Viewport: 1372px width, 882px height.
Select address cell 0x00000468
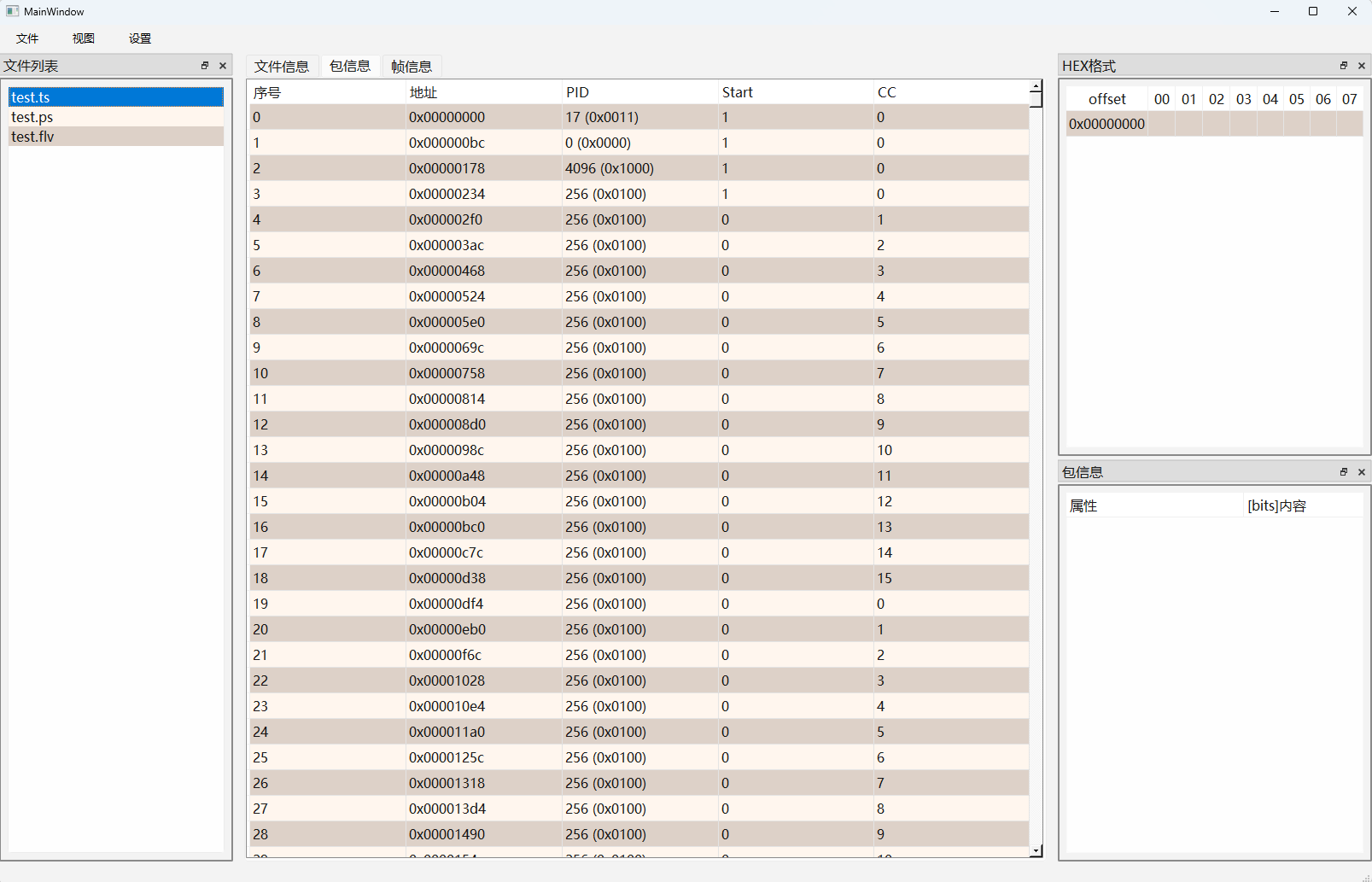(483, 271)
